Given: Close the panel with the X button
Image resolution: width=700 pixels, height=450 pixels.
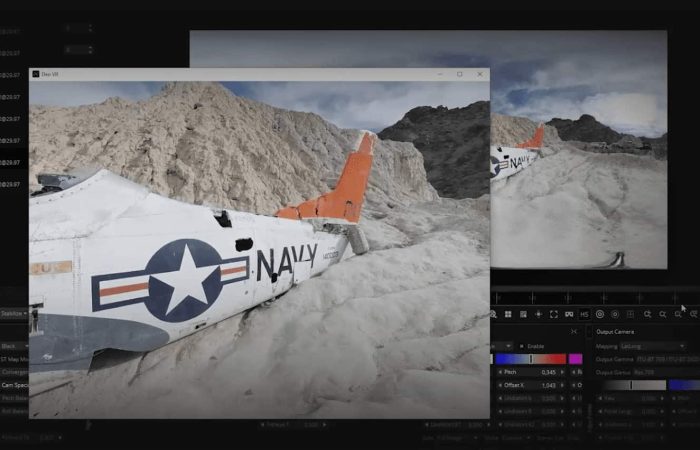Looking at the screenshot, I should point(573,331).
